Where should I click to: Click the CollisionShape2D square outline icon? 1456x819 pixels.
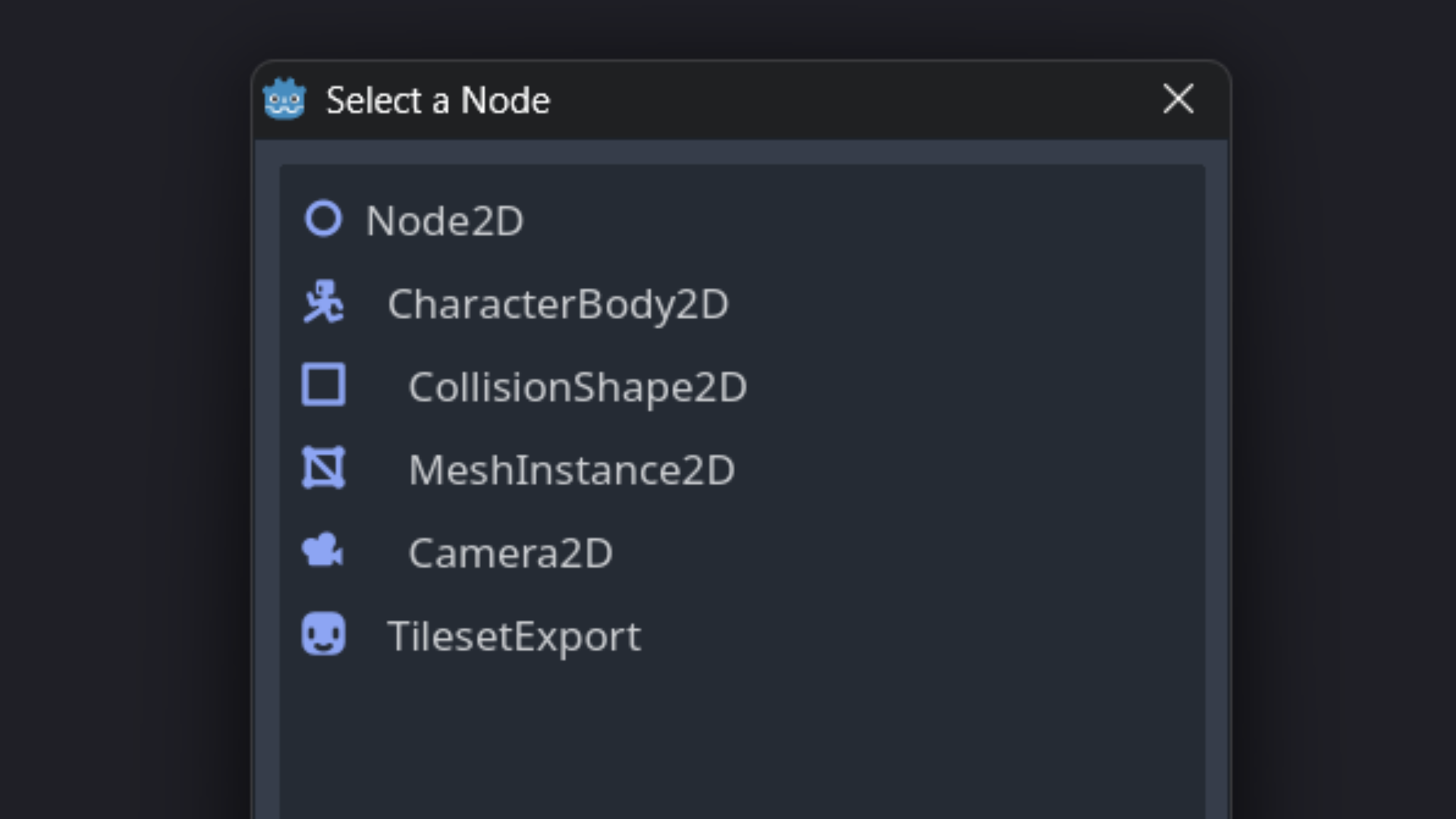tap(323, 385)
